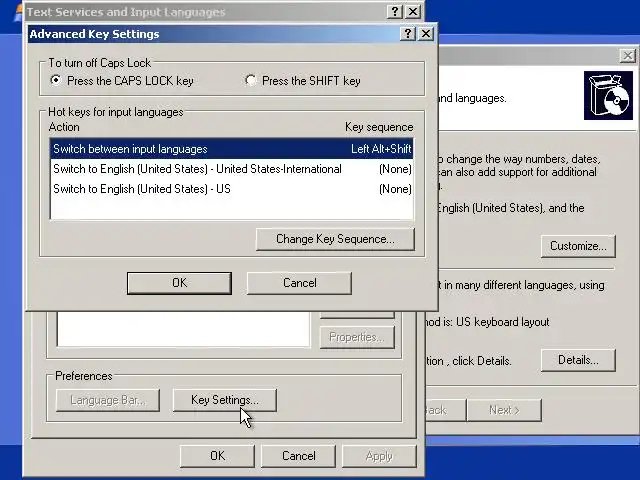This screenshot has height=480, width=640.
Task: Click the Key Settings button in Preferences
Action: 225,400
